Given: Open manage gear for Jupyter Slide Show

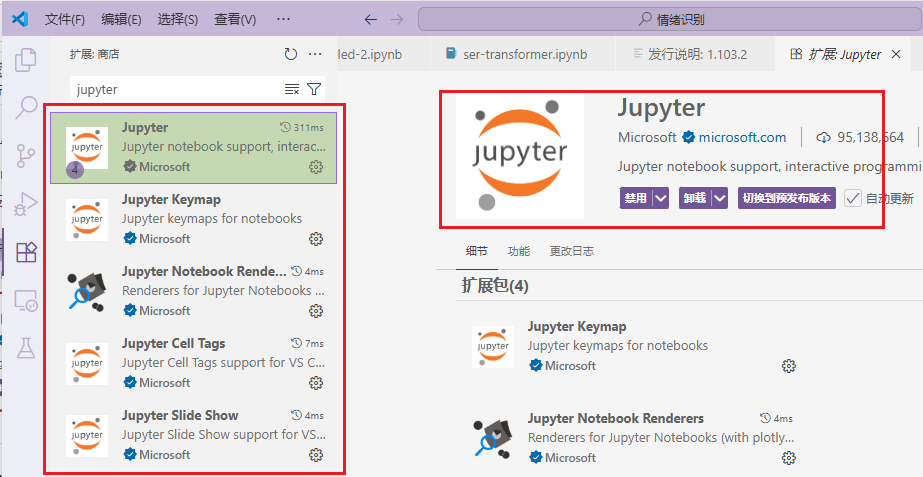Looking at the screenshot, I should coord(316,455).
